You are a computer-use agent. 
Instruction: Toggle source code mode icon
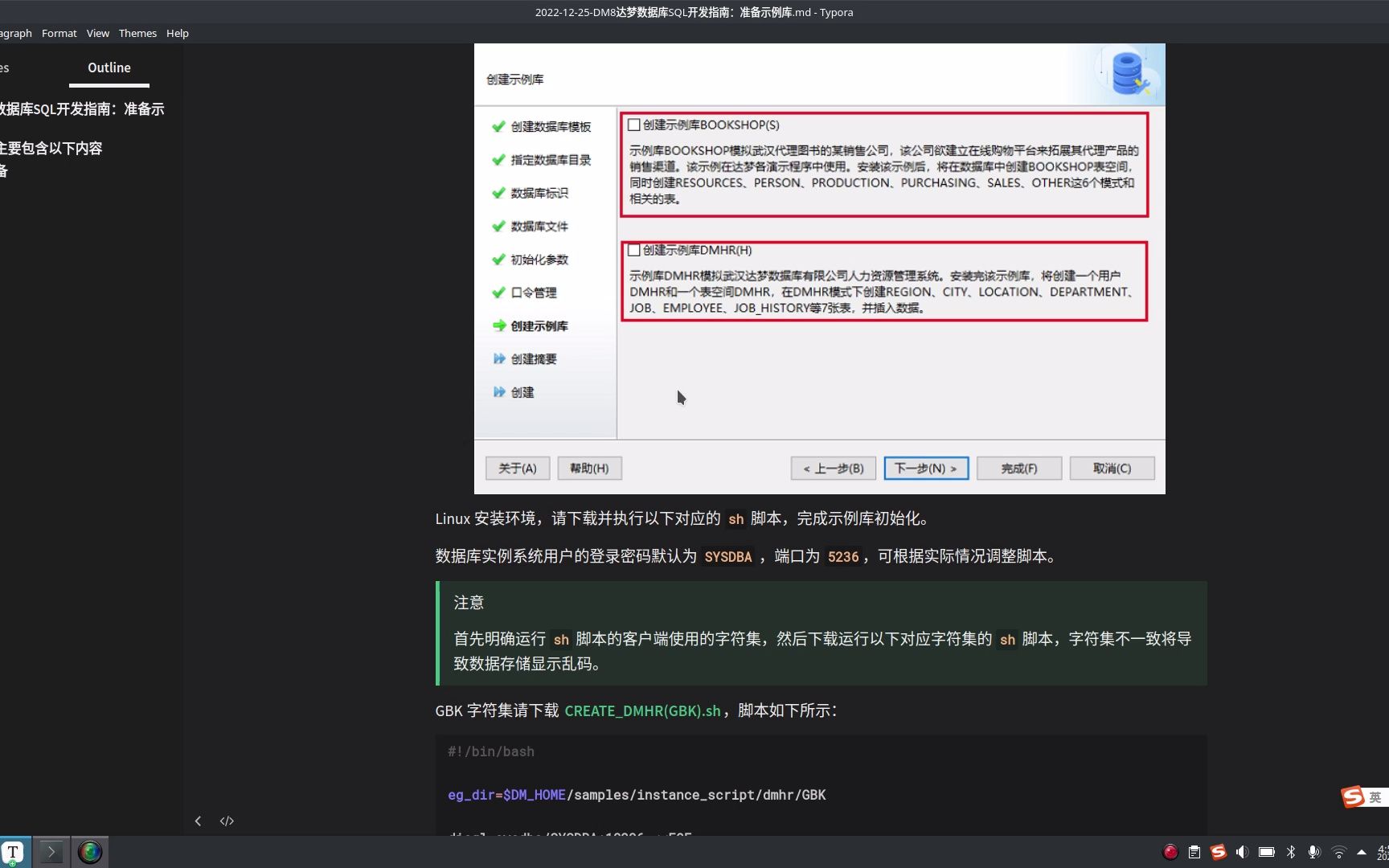[x=227, y=821]
